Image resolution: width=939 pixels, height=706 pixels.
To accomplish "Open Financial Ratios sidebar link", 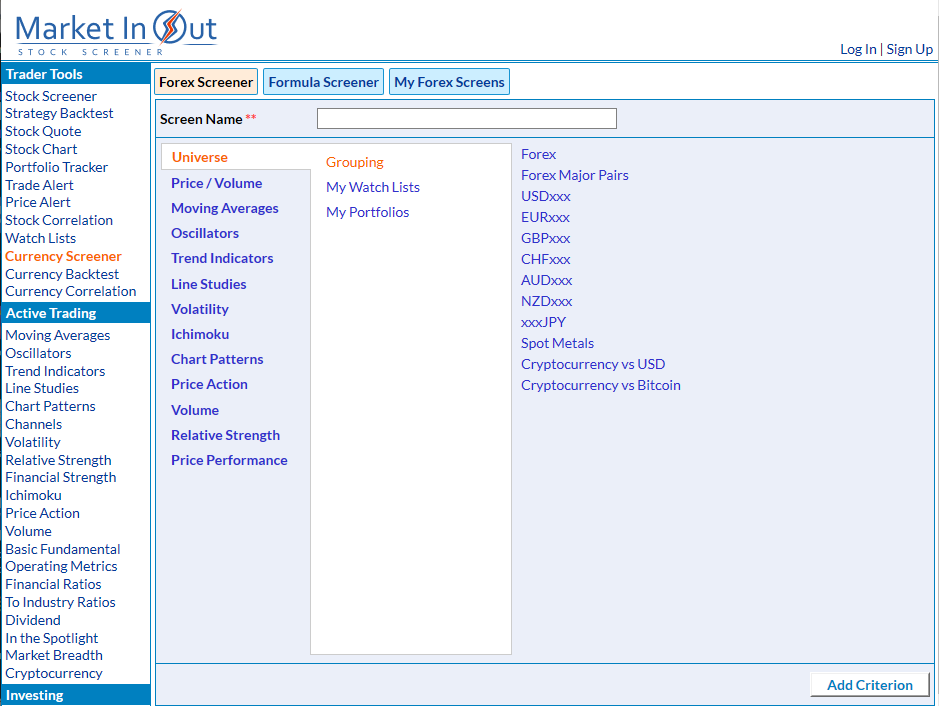I will coord(53,584).
